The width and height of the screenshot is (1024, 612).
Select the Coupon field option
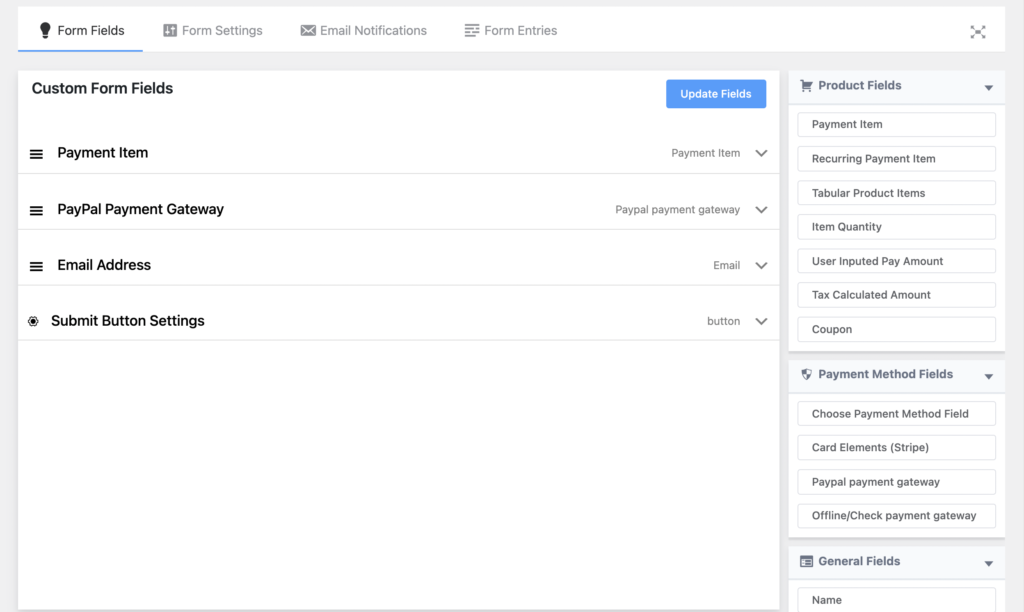coord(896,329)
